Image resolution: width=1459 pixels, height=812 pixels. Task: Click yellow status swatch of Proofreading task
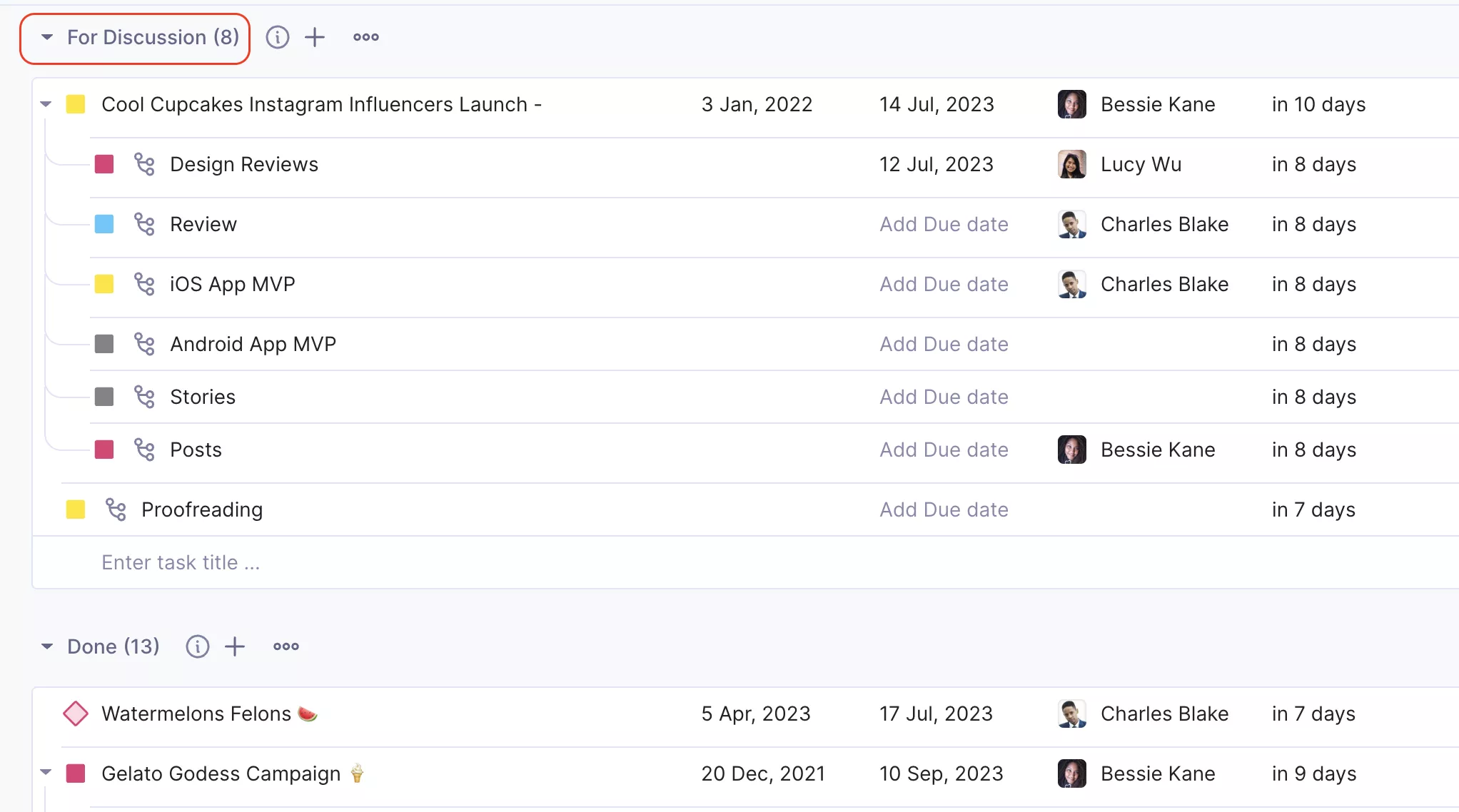click(76, 509)
